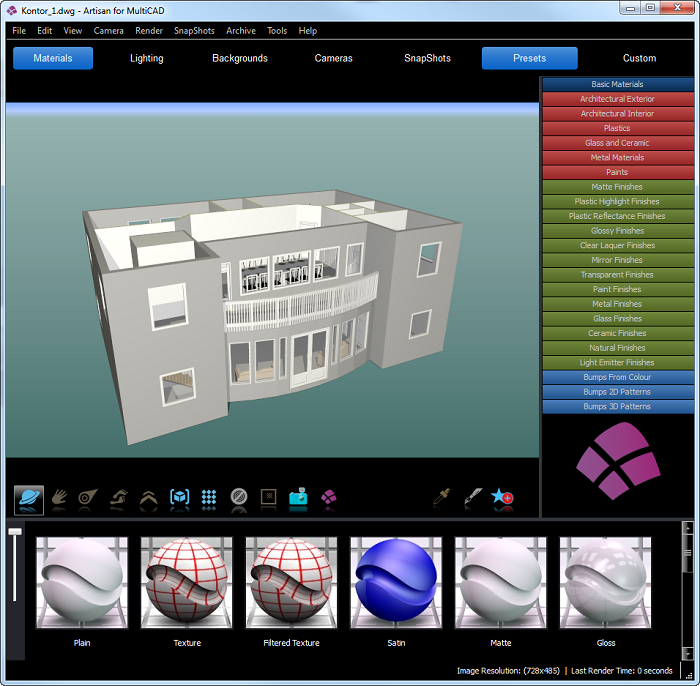Screen dimensions: 700x686
Task: Click the blue star add-favorite icon
Action: tap(502, 496)
